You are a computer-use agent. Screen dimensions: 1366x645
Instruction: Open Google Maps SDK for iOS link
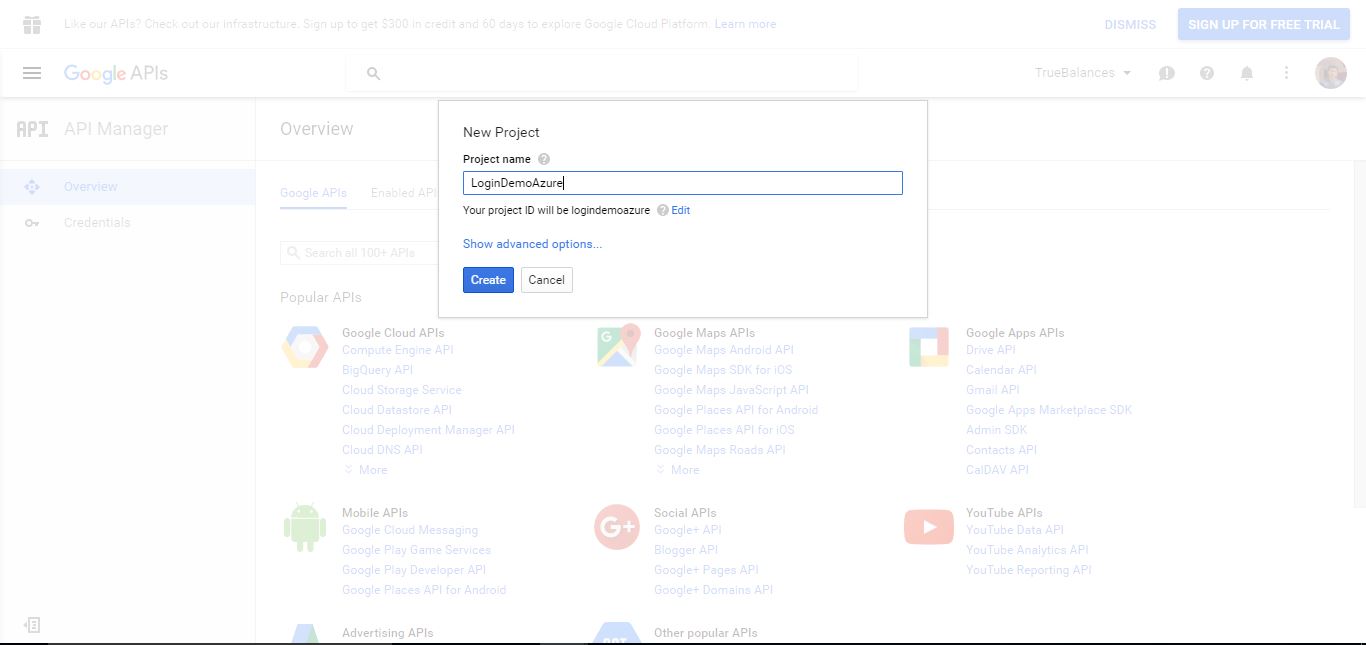(x=723, y=370)
